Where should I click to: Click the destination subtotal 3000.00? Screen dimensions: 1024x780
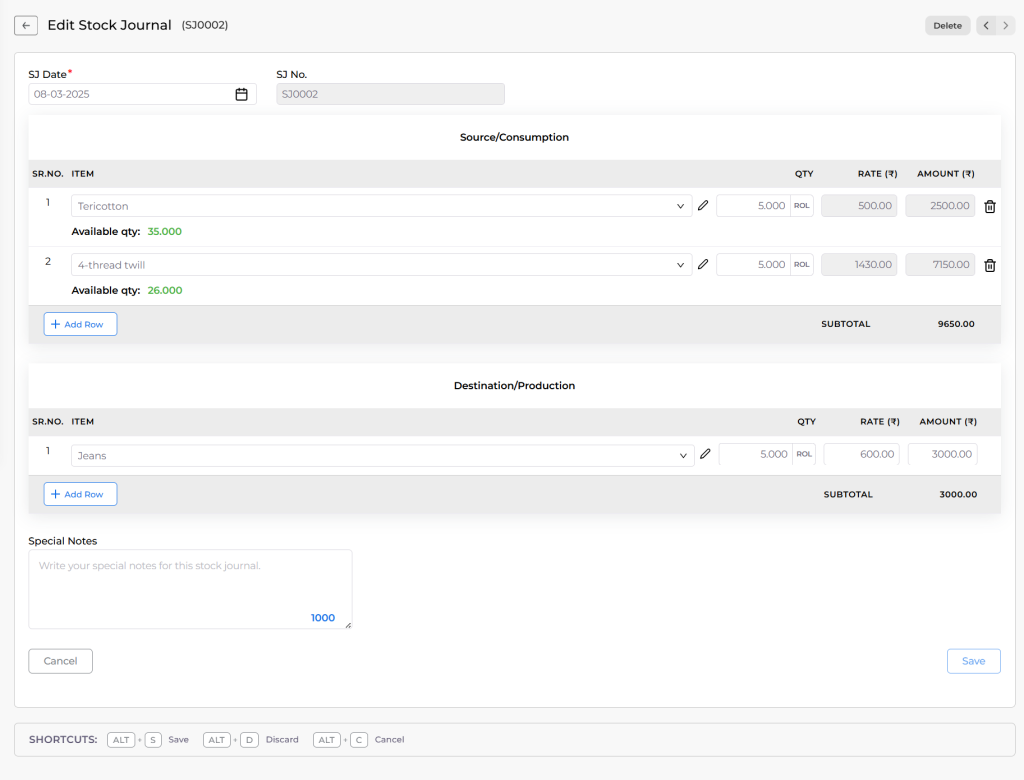(958, 495)
